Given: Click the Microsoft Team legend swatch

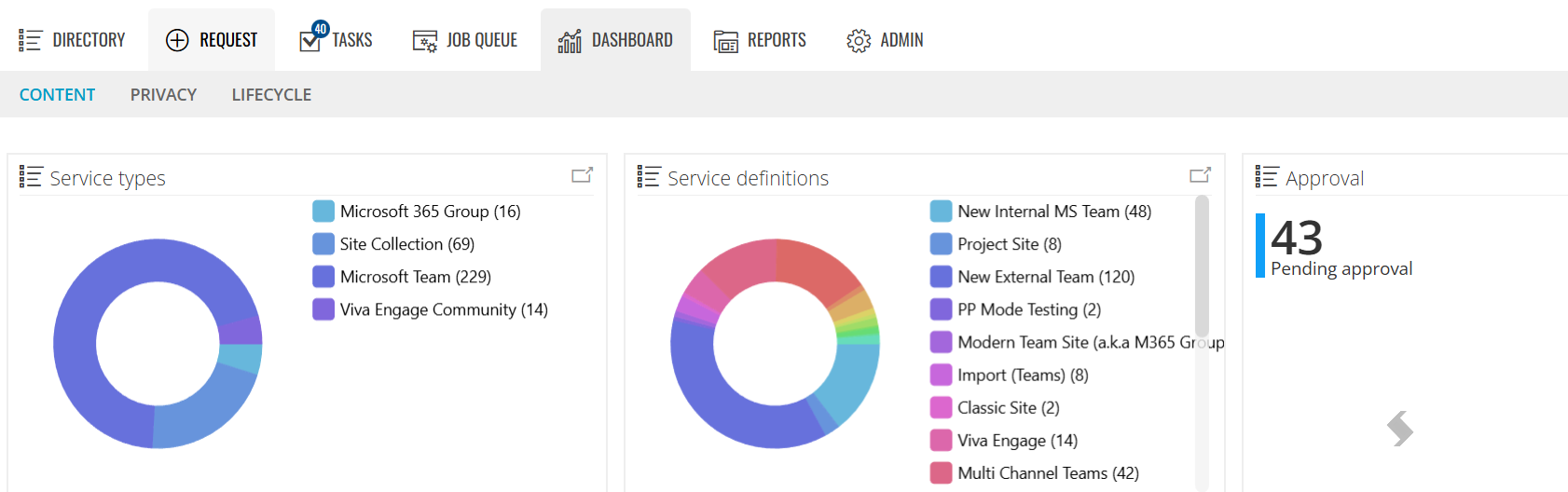Looking at the screenshot, I should (323, 277).
